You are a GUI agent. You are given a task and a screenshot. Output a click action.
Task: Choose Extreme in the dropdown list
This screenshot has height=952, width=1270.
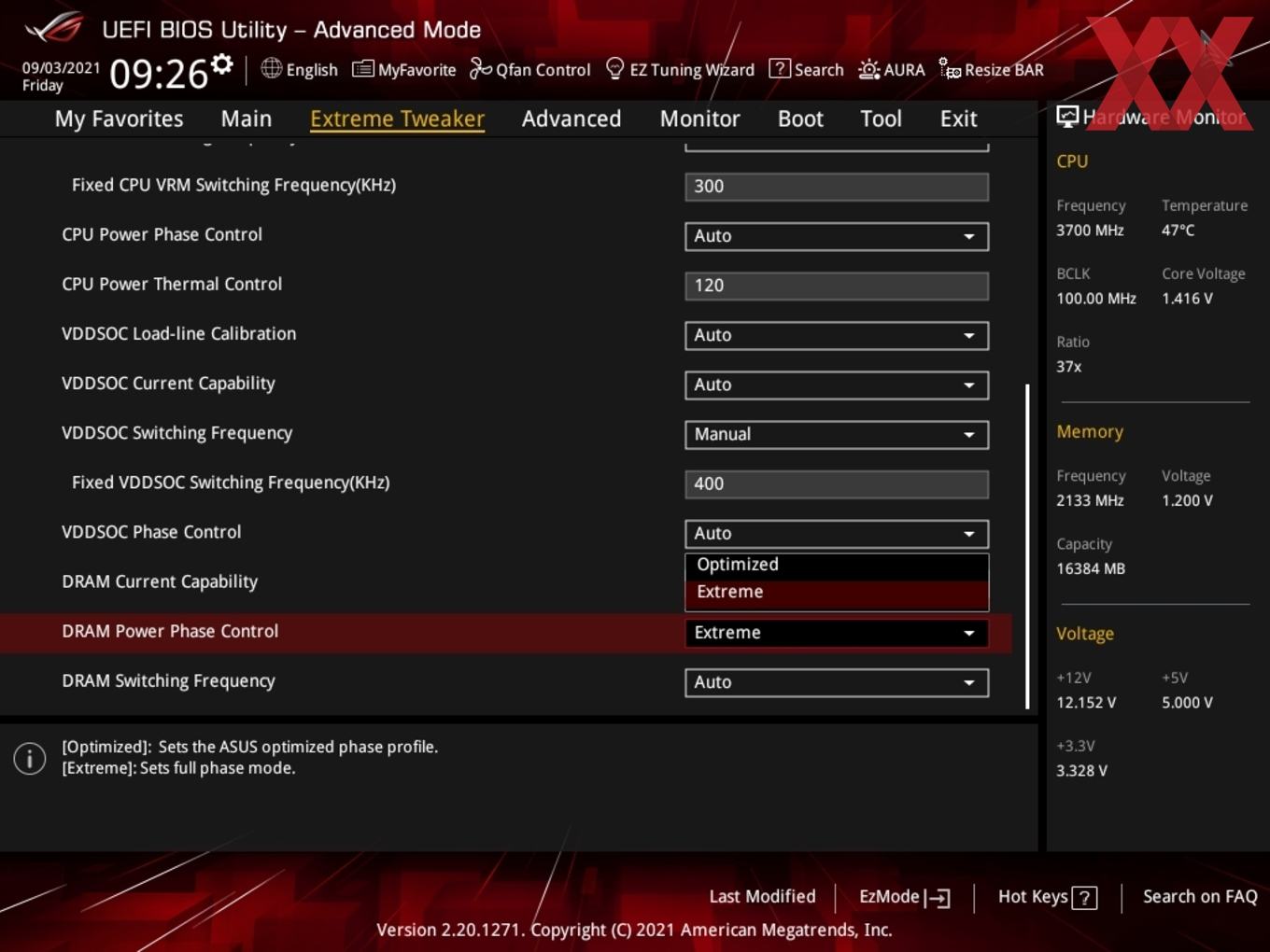[x=837, y=593]
